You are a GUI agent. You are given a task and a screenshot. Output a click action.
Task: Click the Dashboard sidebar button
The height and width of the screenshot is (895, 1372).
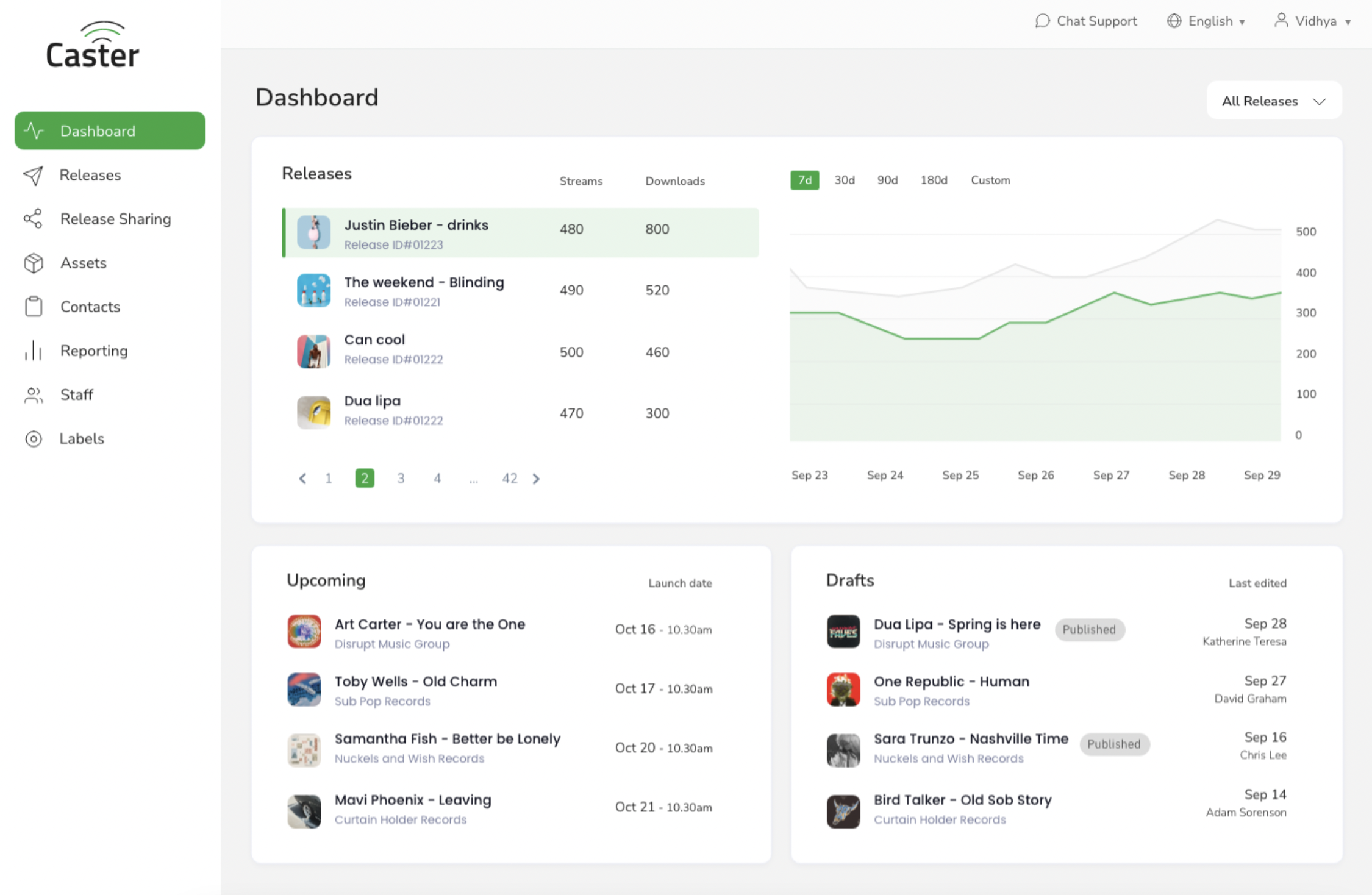(x=110, y=130)
